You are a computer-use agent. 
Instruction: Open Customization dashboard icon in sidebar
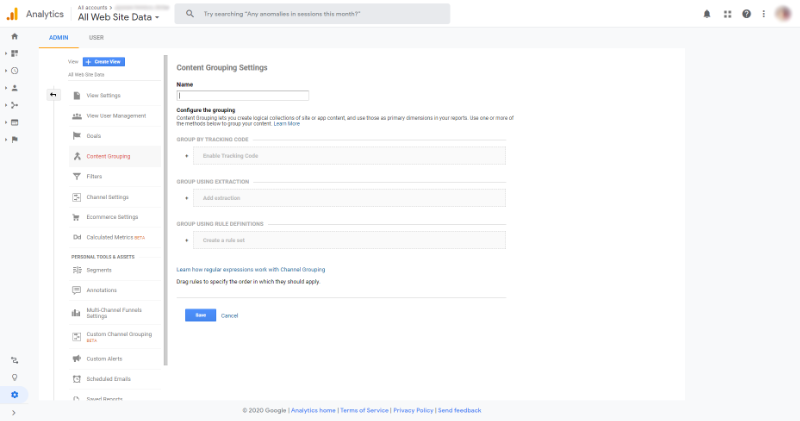tap(14, 54)
